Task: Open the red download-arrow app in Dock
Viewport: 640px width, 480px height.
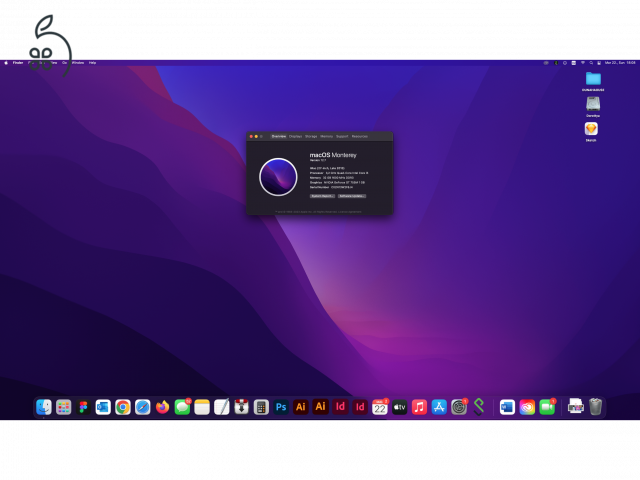Action: click(x=242, y=407)
